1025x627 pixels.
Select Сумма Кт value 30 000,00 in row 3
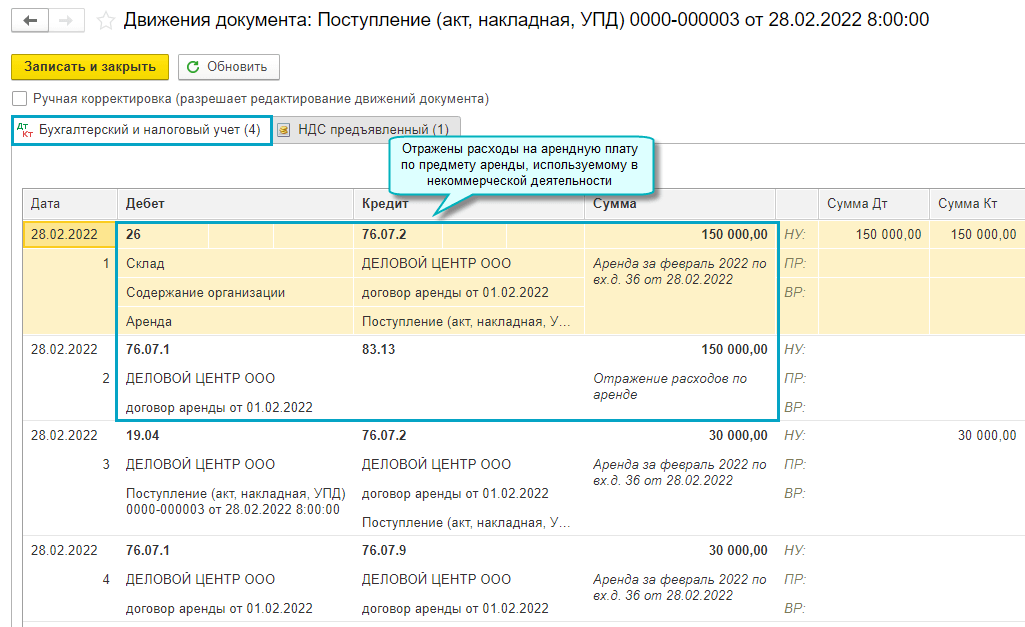987,435
